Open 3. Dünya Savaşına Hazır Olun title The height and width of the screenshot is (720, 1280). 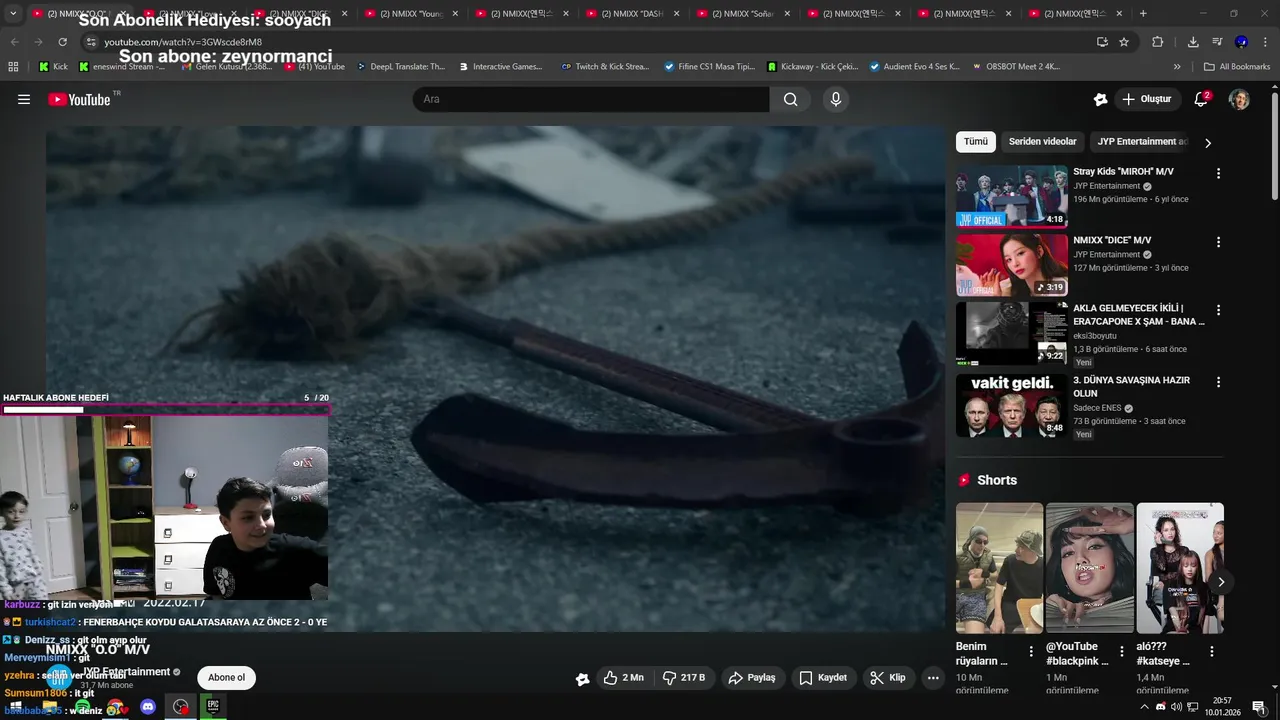(1131, 386)
